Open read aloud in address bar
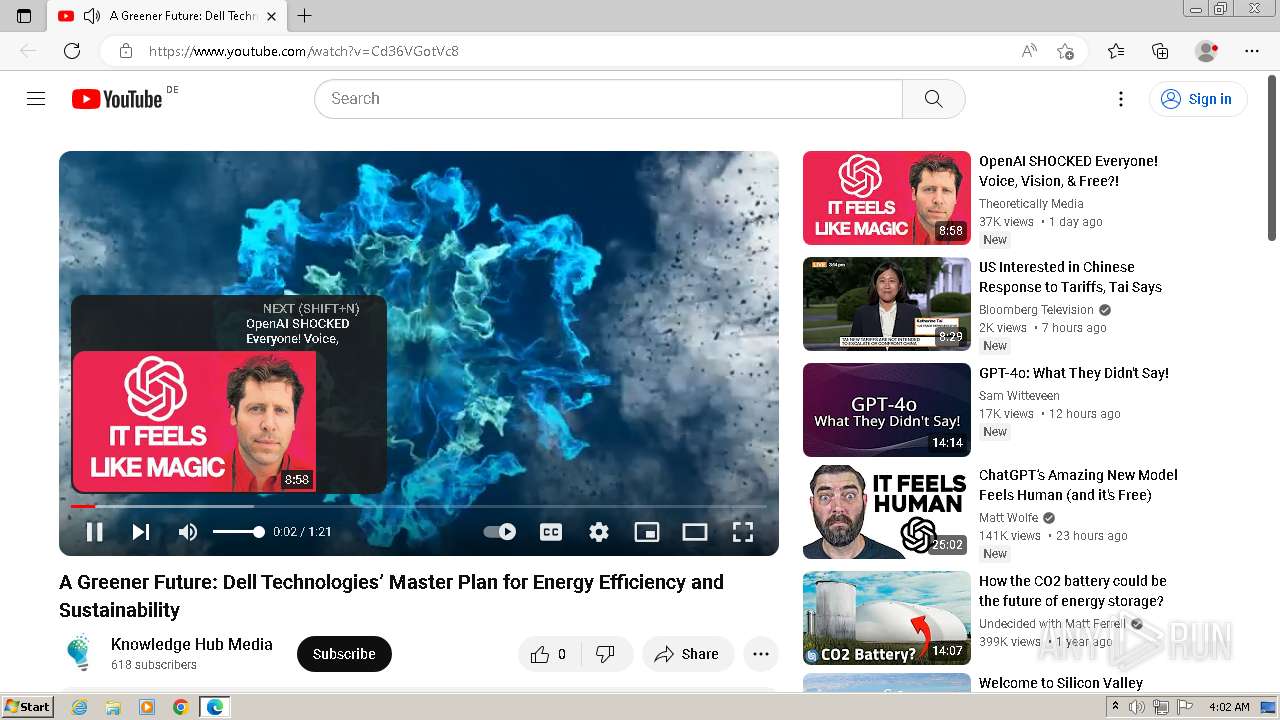The height and width of the screenshot is (720, 1280). click(x=1029, y=51)
